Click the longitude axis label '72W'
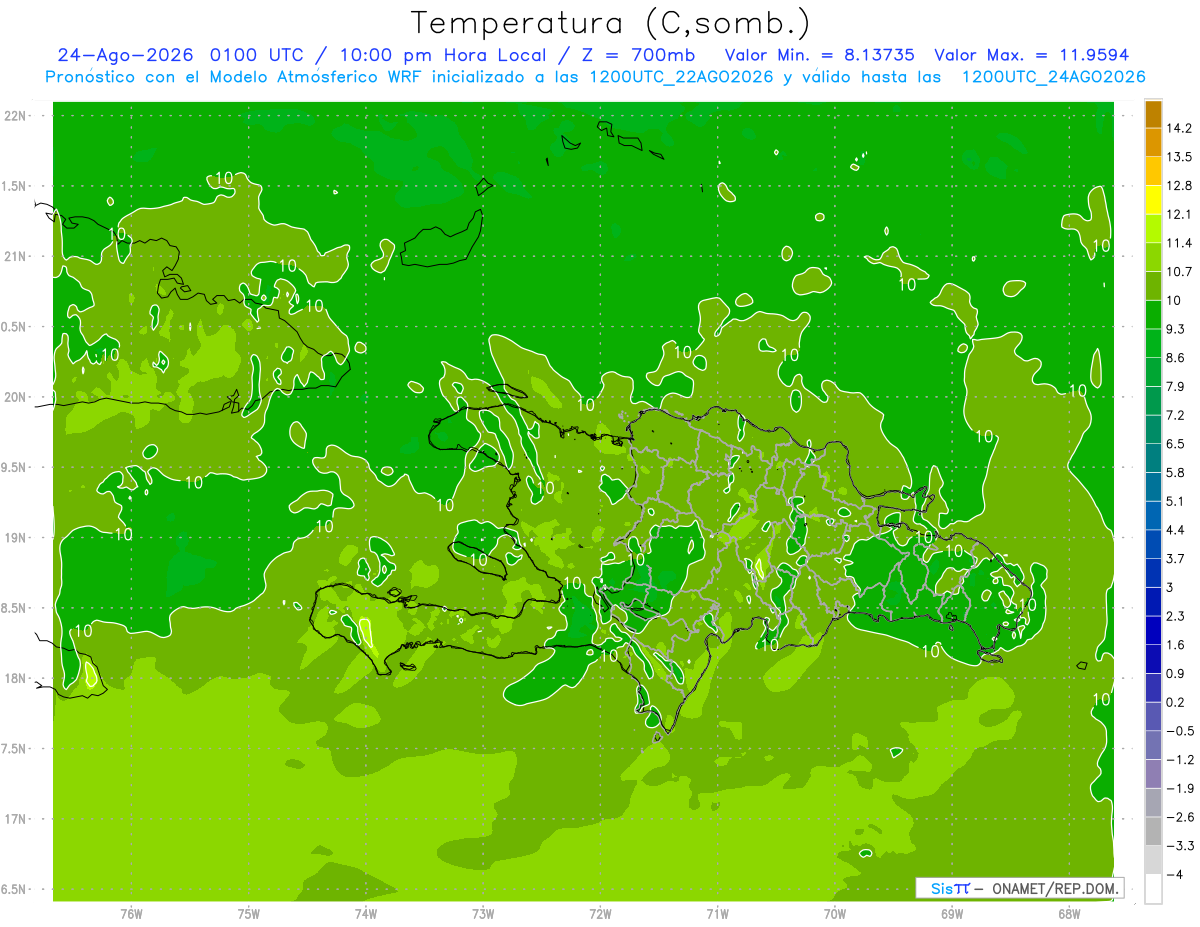The height and width of the screenshot is (927, 1200). click(600, 913)
